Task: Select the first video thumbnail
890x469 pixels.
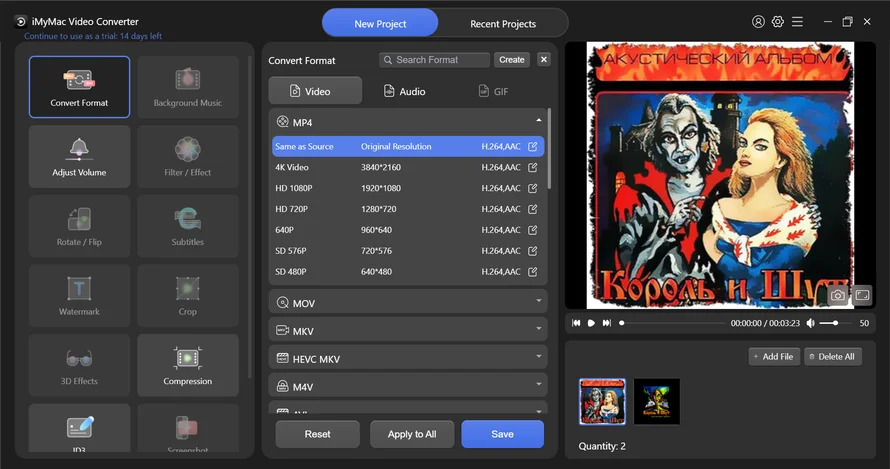Action: click(602, 402)
